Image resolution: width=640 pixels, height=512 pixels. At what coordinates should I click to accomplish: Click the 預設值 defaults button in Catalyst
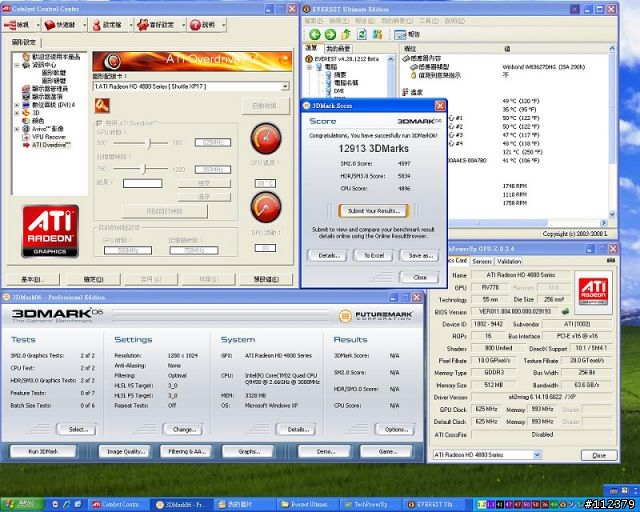pyautogui.click(x=266, y=279)
